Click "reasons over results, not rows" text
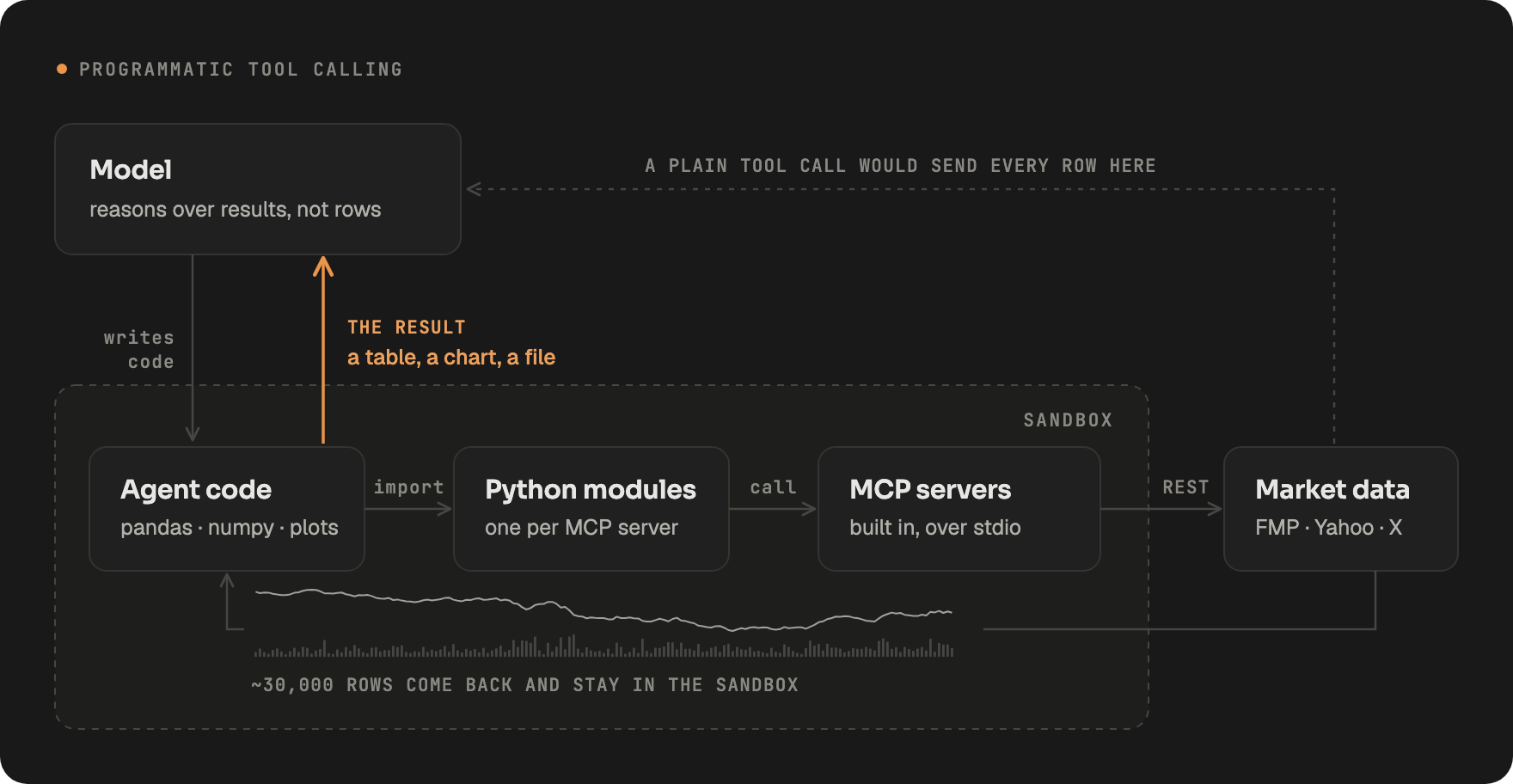 click(235, 210)
